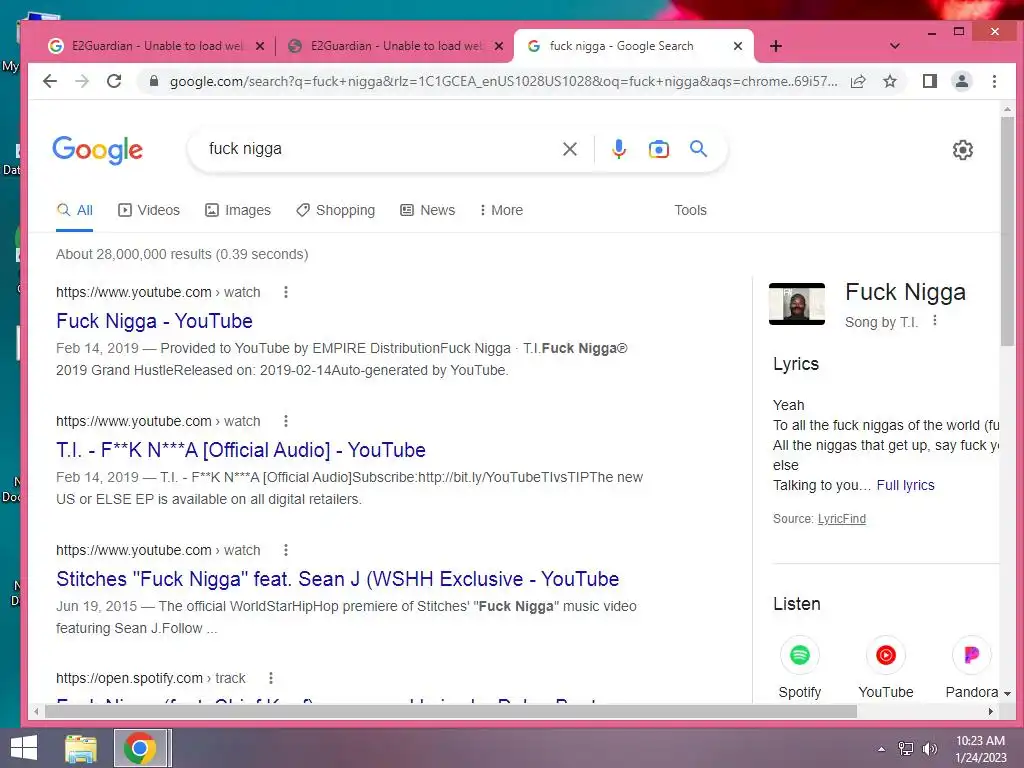Select the All results tab
The height and width of the screenshot is (768, 1024).
[x=74, y=210]
